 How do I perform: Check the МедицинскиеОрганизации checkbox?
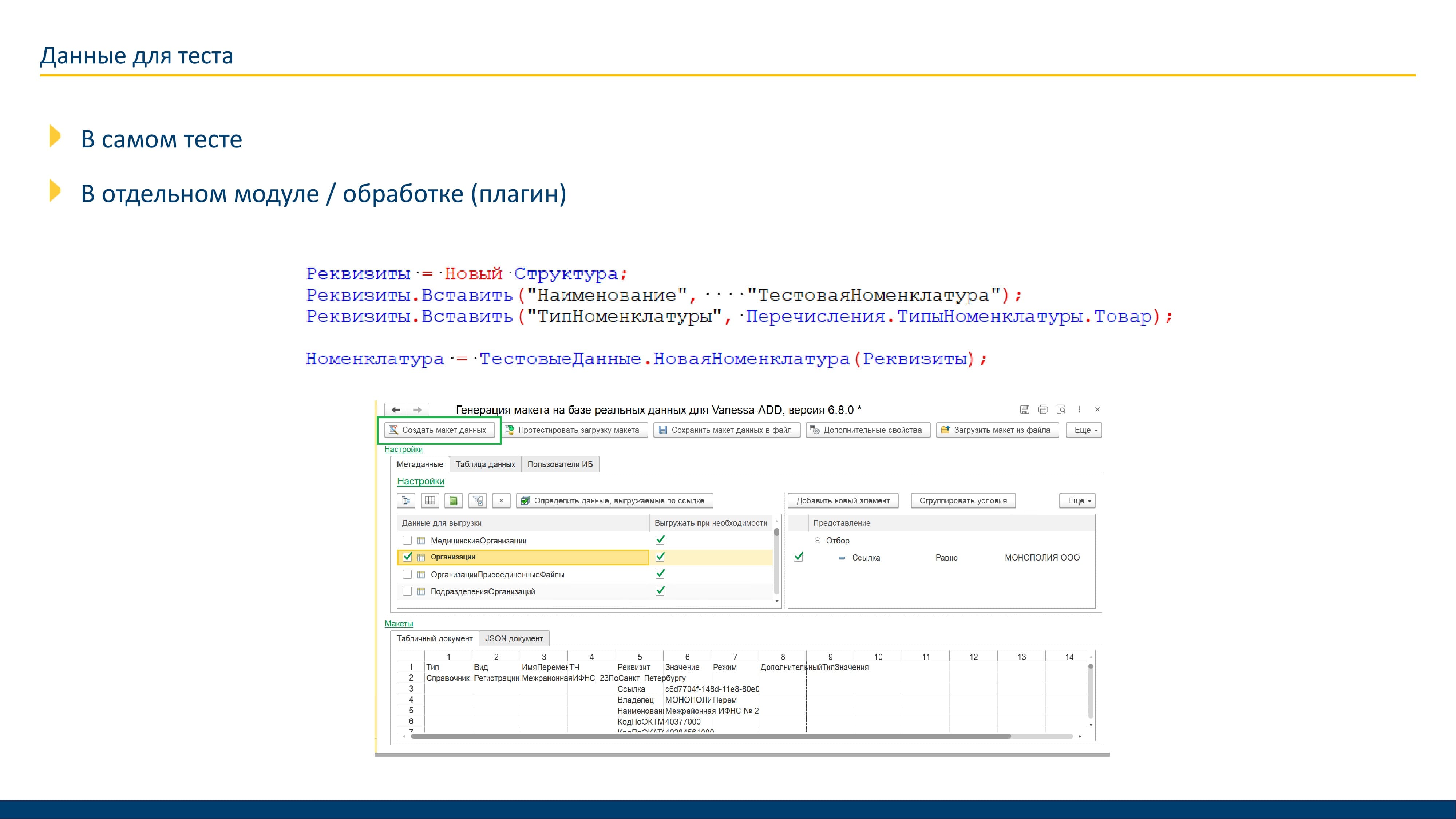pos(407,540)
